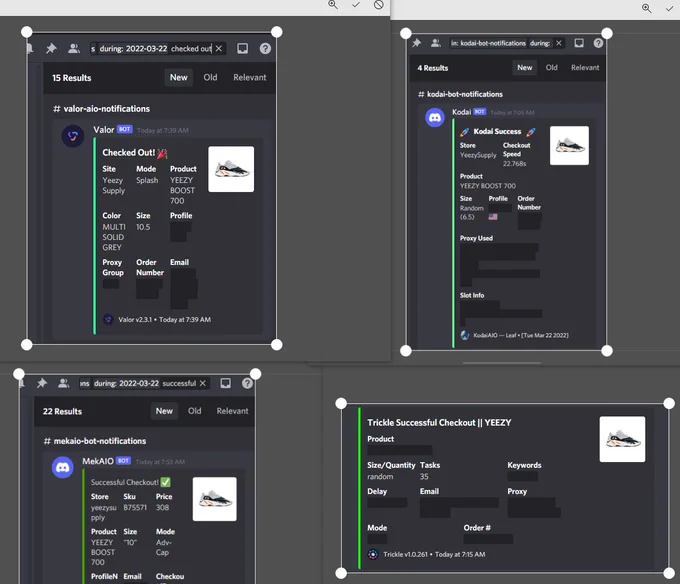680x584 pixels.
Task: Click the search field containing 'during: 2022-03-22 successful'
Action: tap(144, 383)
